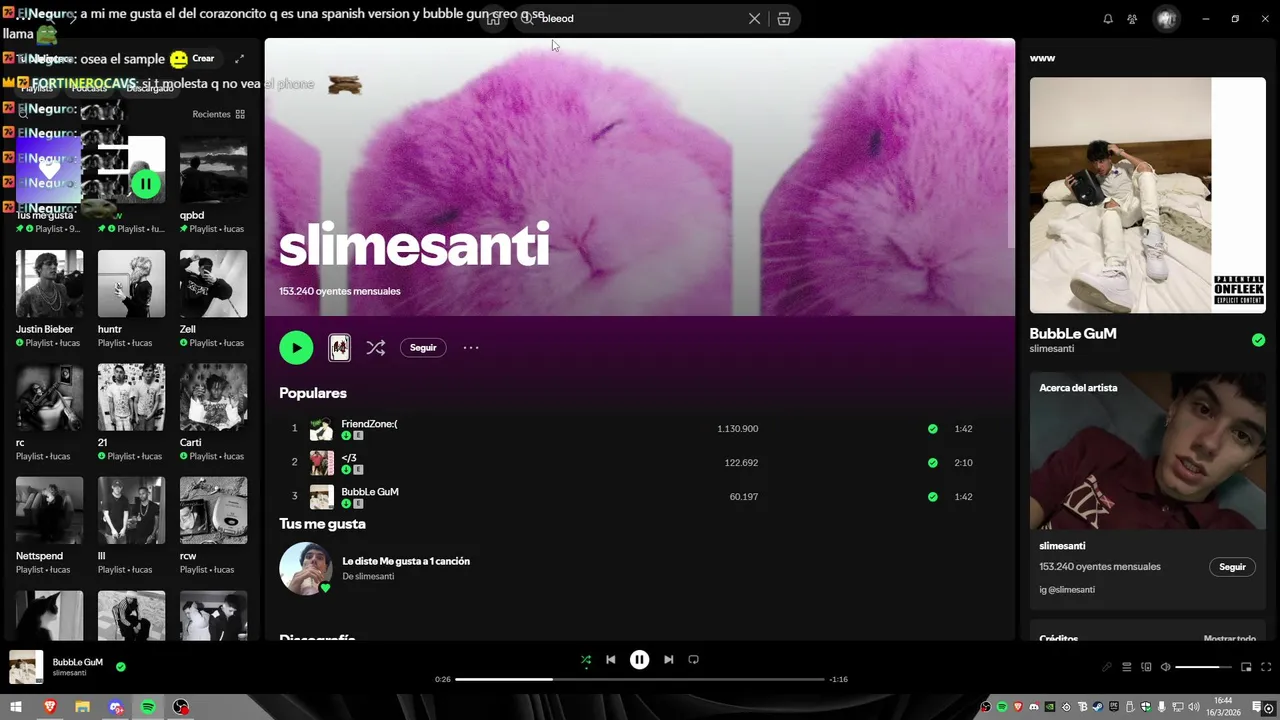
Task: Open BubbLe GuM title in the right panel
Action: (1073, 334)
